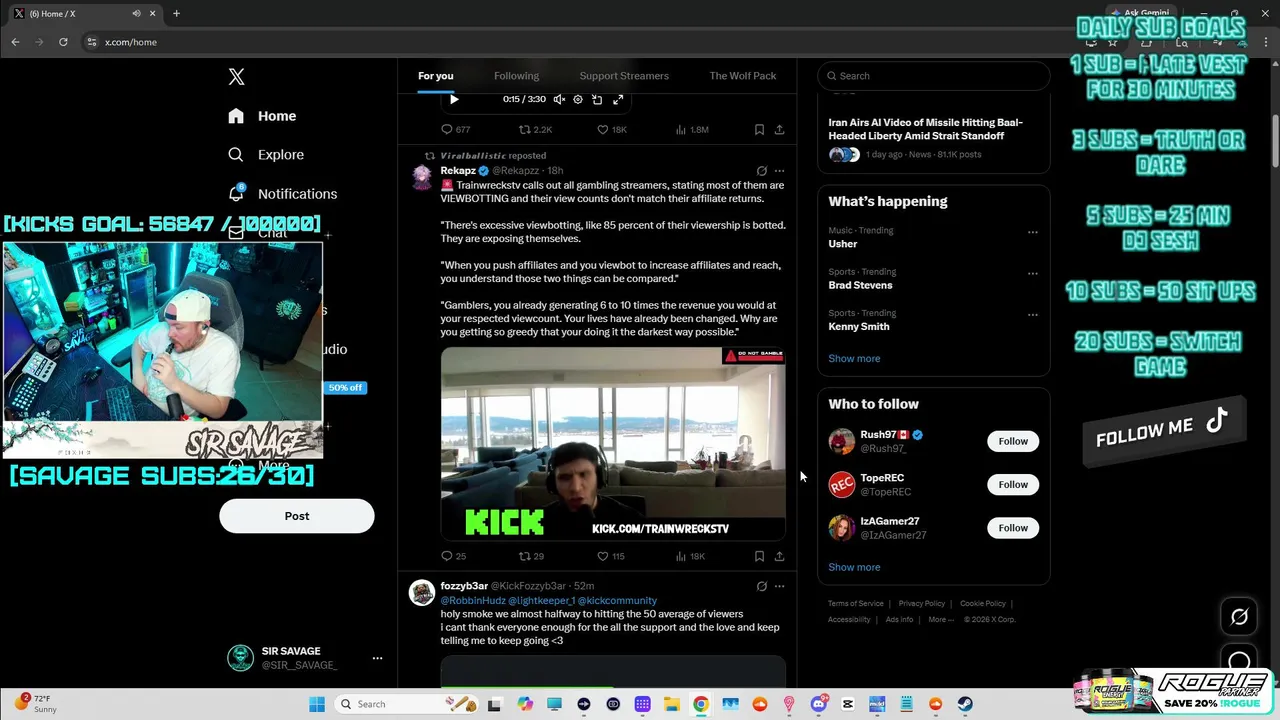Bookmark the post with 677 replies

pos(759,130)
